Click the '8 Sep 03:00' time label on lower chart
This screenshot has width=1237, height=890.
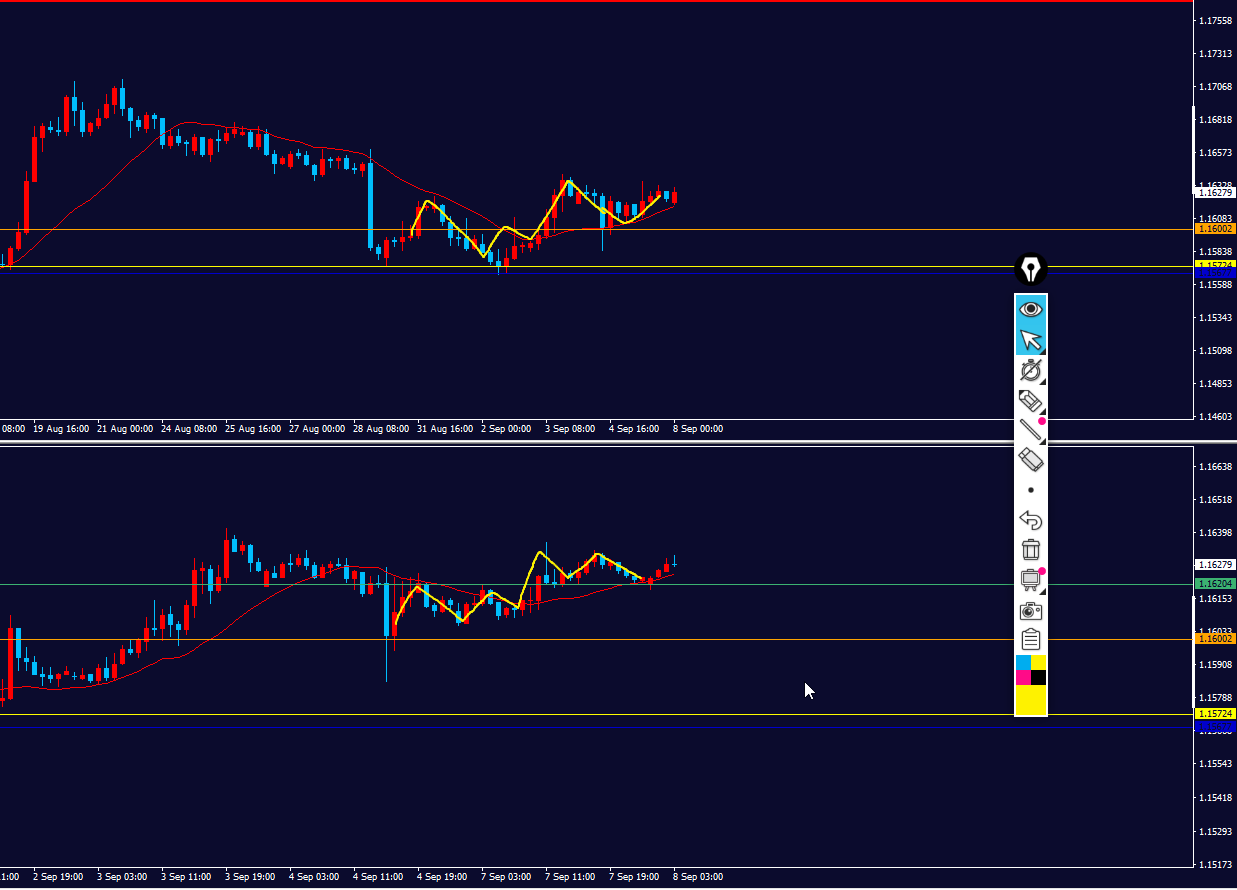(698, 877)
